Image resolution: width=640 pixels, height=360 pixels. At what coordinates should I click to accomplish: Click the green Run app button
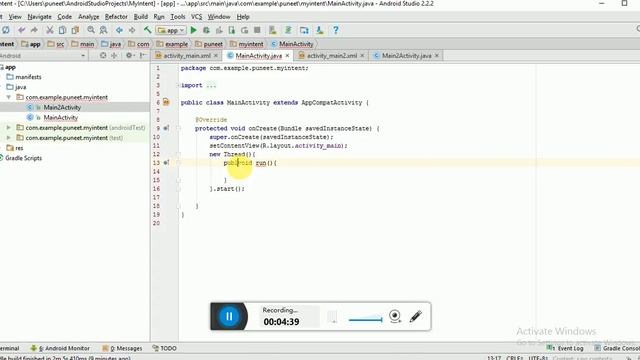pyautogui.click(x=193, y=30)
